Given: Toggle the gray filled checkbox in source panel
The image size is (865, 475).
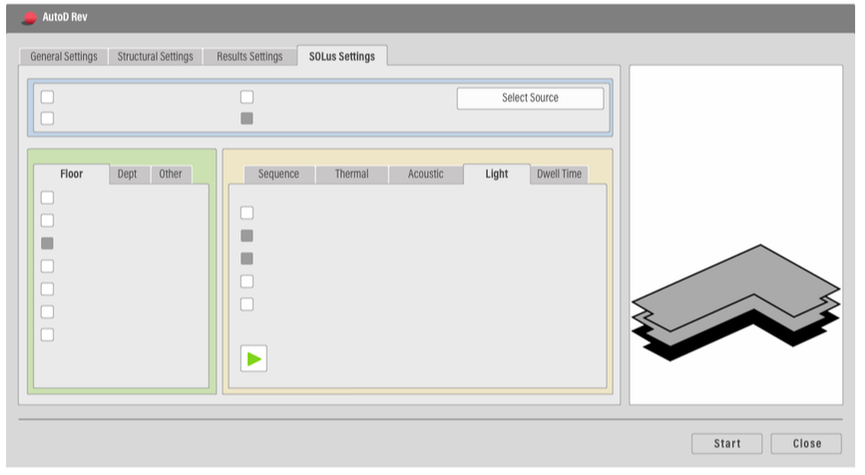Looking at the screenshot, I should click(x=247, y=118).
